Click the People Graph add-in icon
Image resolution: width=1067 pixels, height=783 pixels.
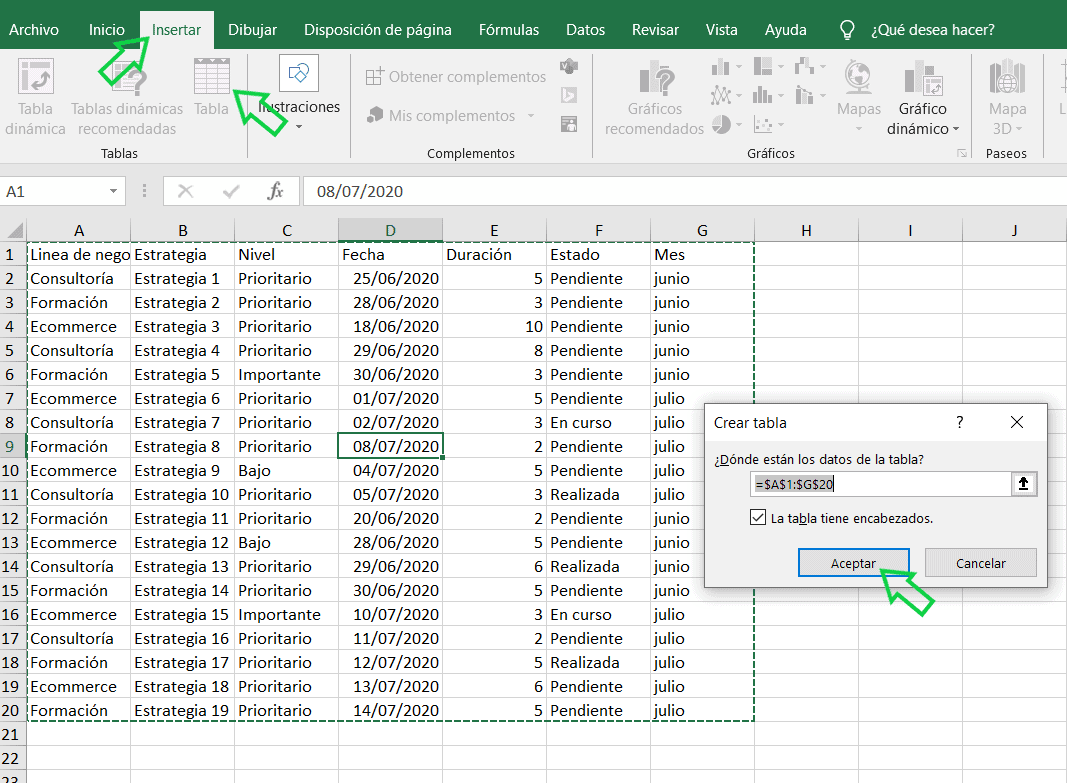569,124
